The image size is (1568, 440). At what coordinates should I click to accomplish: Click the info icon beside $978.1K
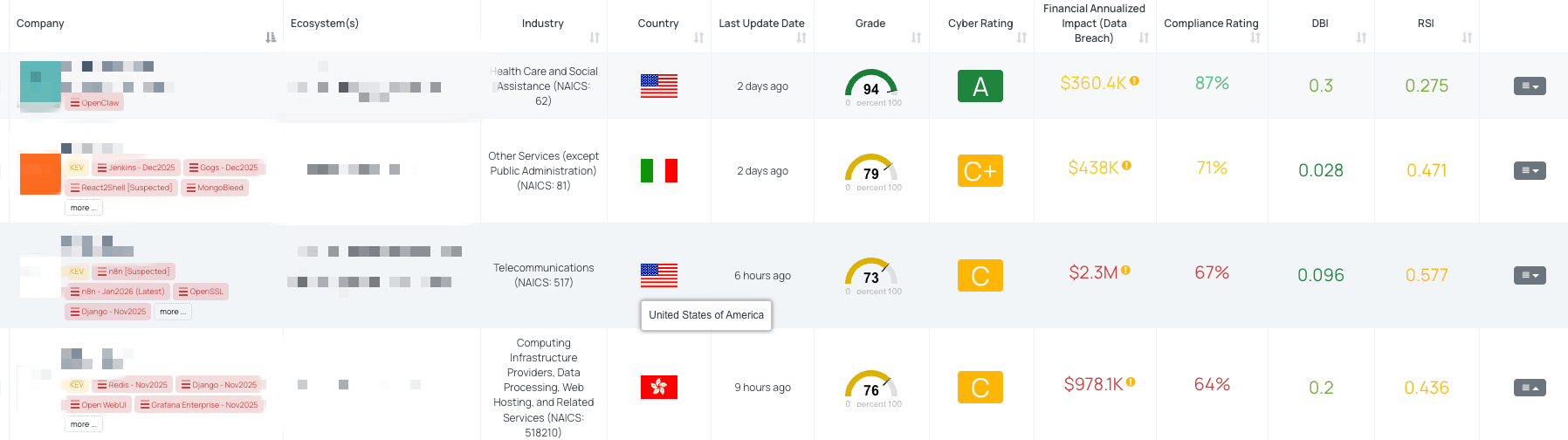point(1131,382)
